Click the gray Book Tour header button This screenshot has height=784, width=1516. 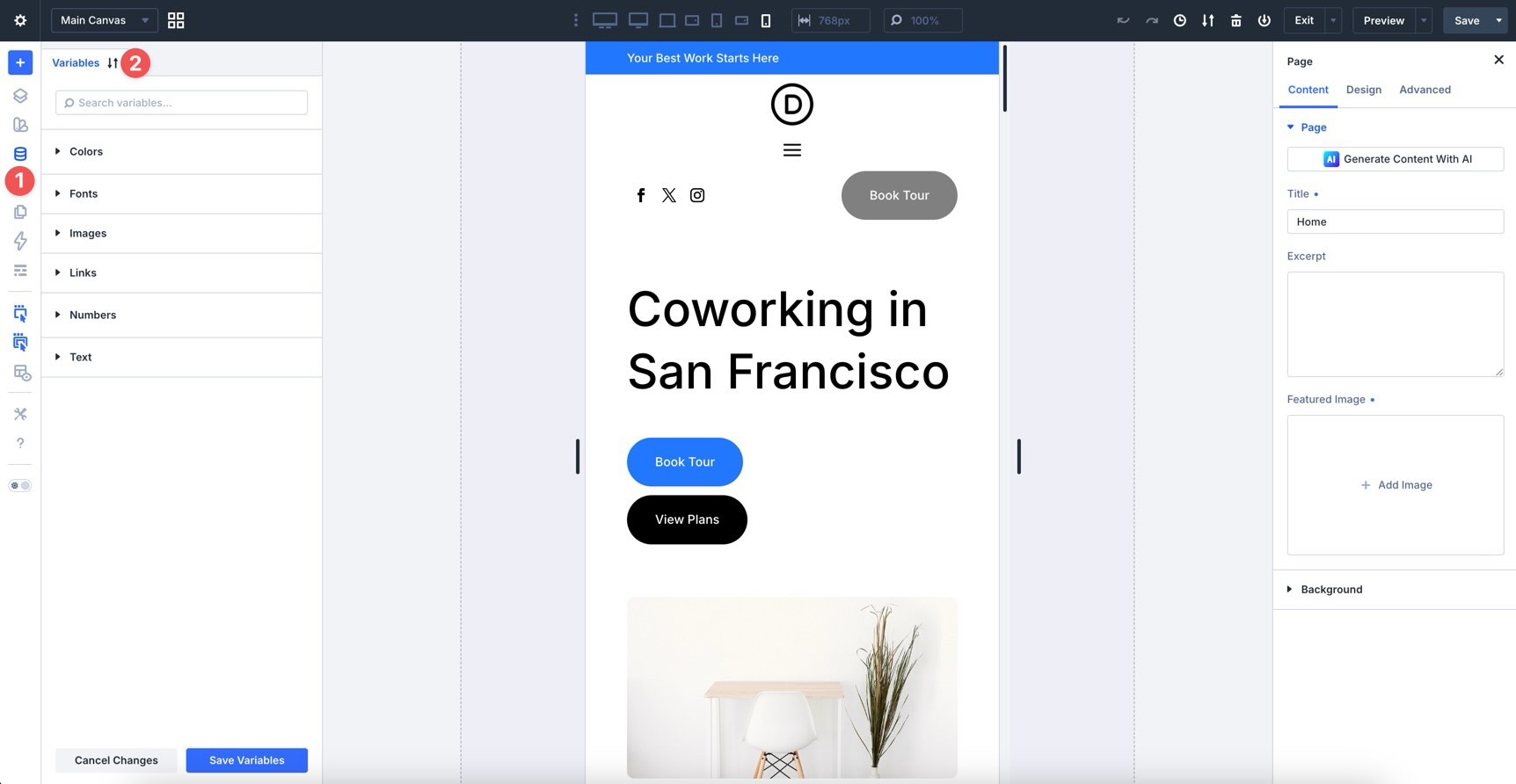899,195
